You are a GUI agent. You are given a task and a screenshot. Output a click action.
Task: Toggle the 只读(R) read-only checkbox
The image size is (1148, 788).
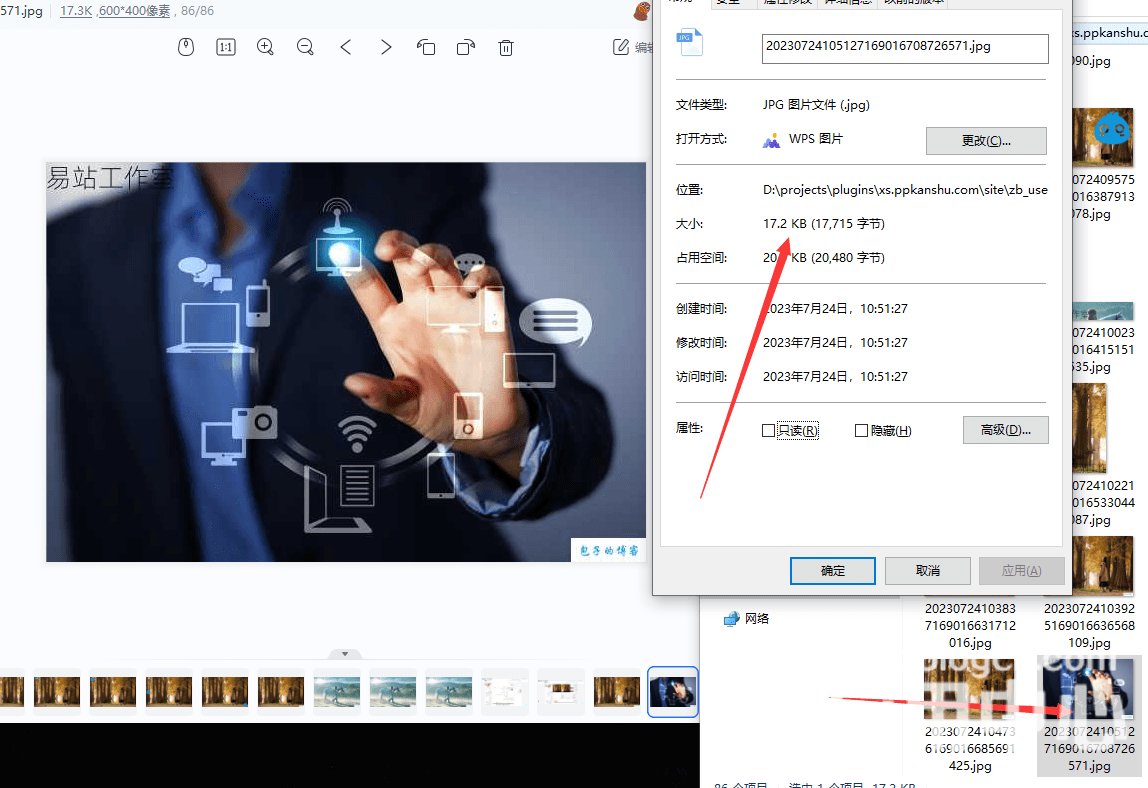point(768,431)
